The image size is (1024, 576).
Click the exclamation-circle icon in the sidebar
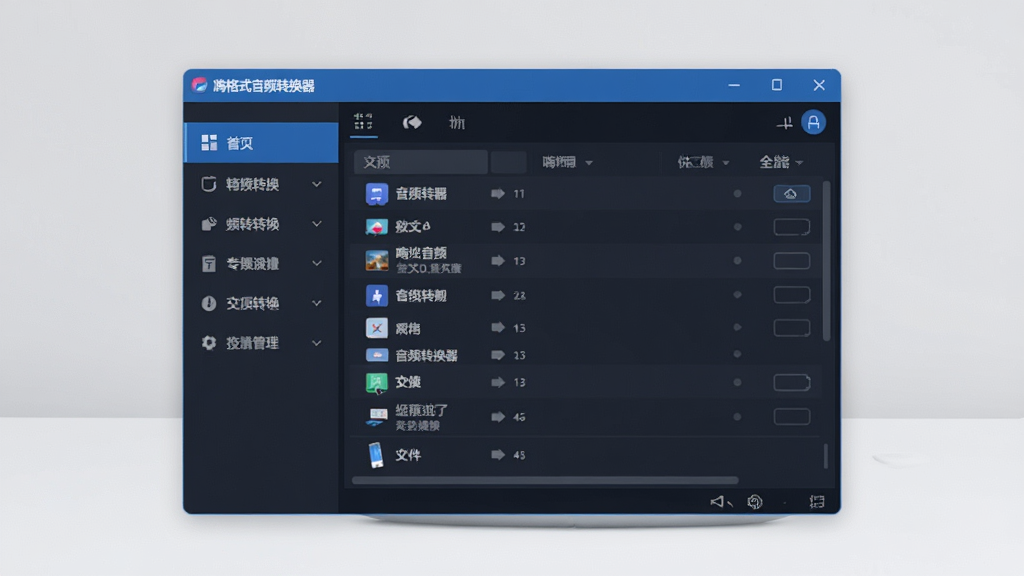(209, 303)
